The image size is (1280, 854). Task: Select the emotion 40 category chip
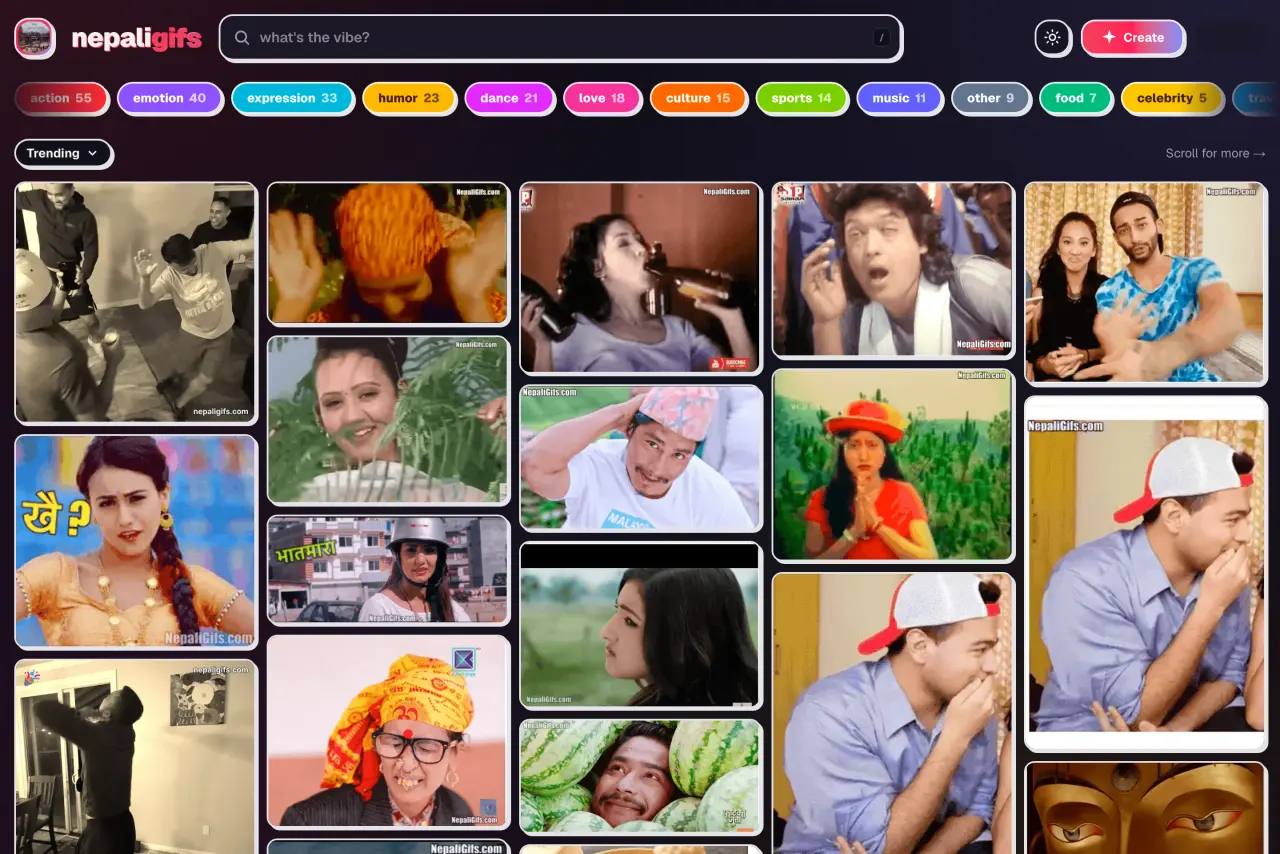169,98
